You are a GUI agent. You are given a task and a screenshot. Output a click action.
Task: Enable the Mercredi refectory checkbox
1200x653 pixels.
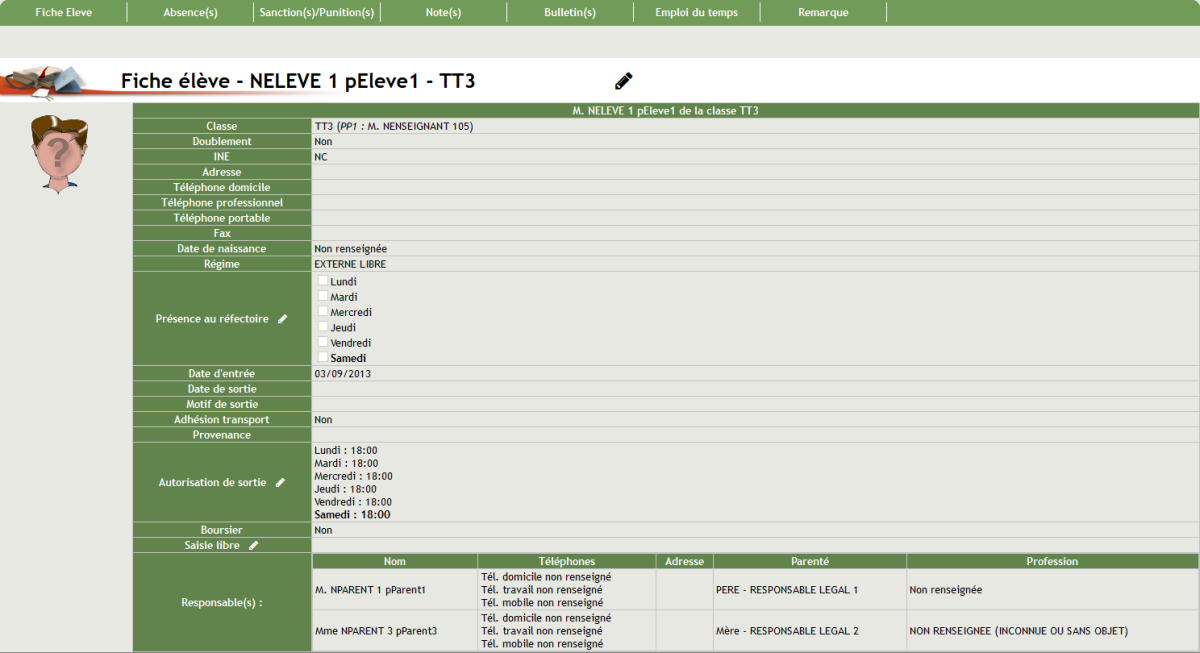(x=323, y=311)
